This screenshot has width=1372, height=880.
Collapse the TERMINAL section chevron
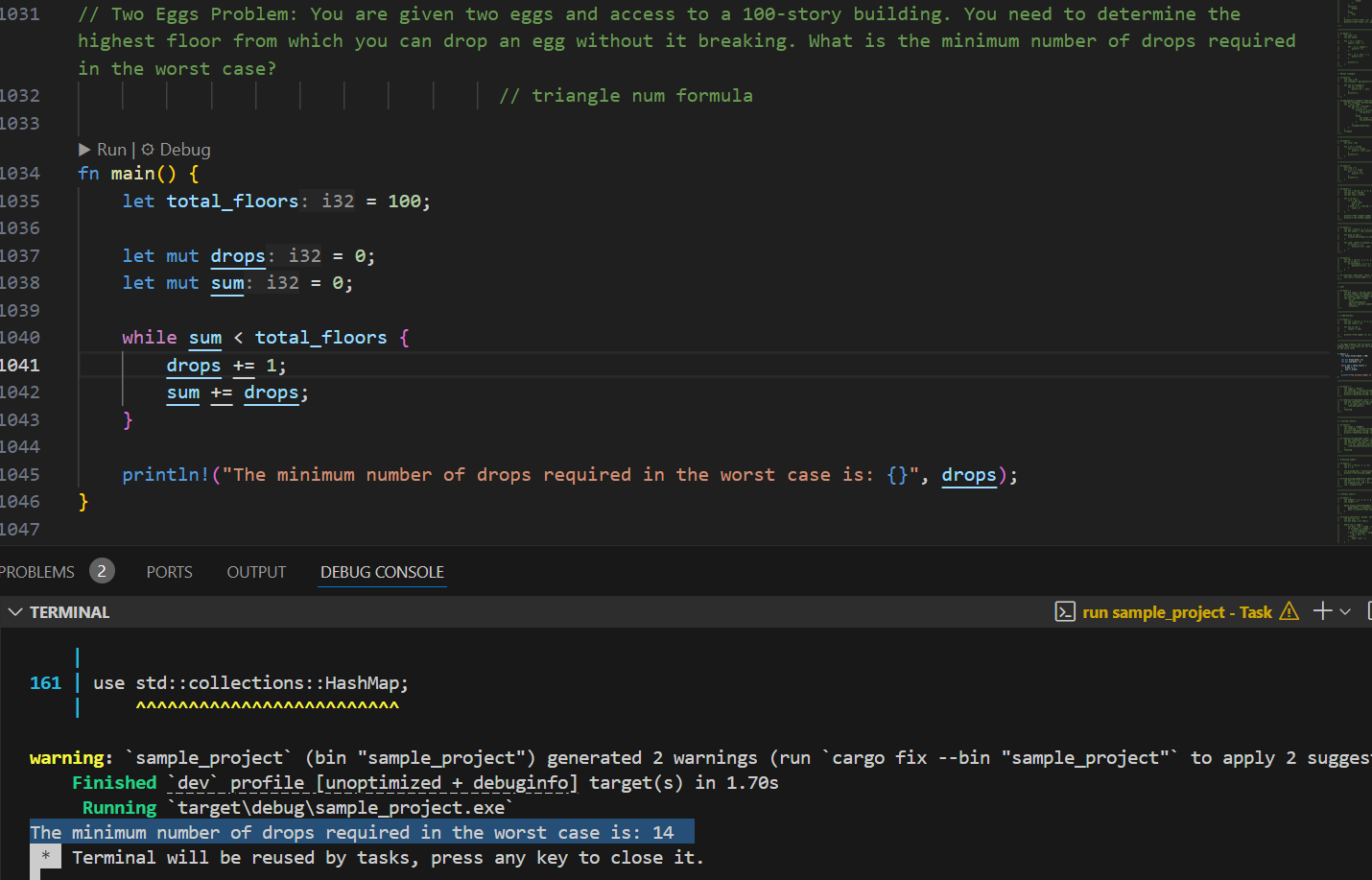(14, 612)
